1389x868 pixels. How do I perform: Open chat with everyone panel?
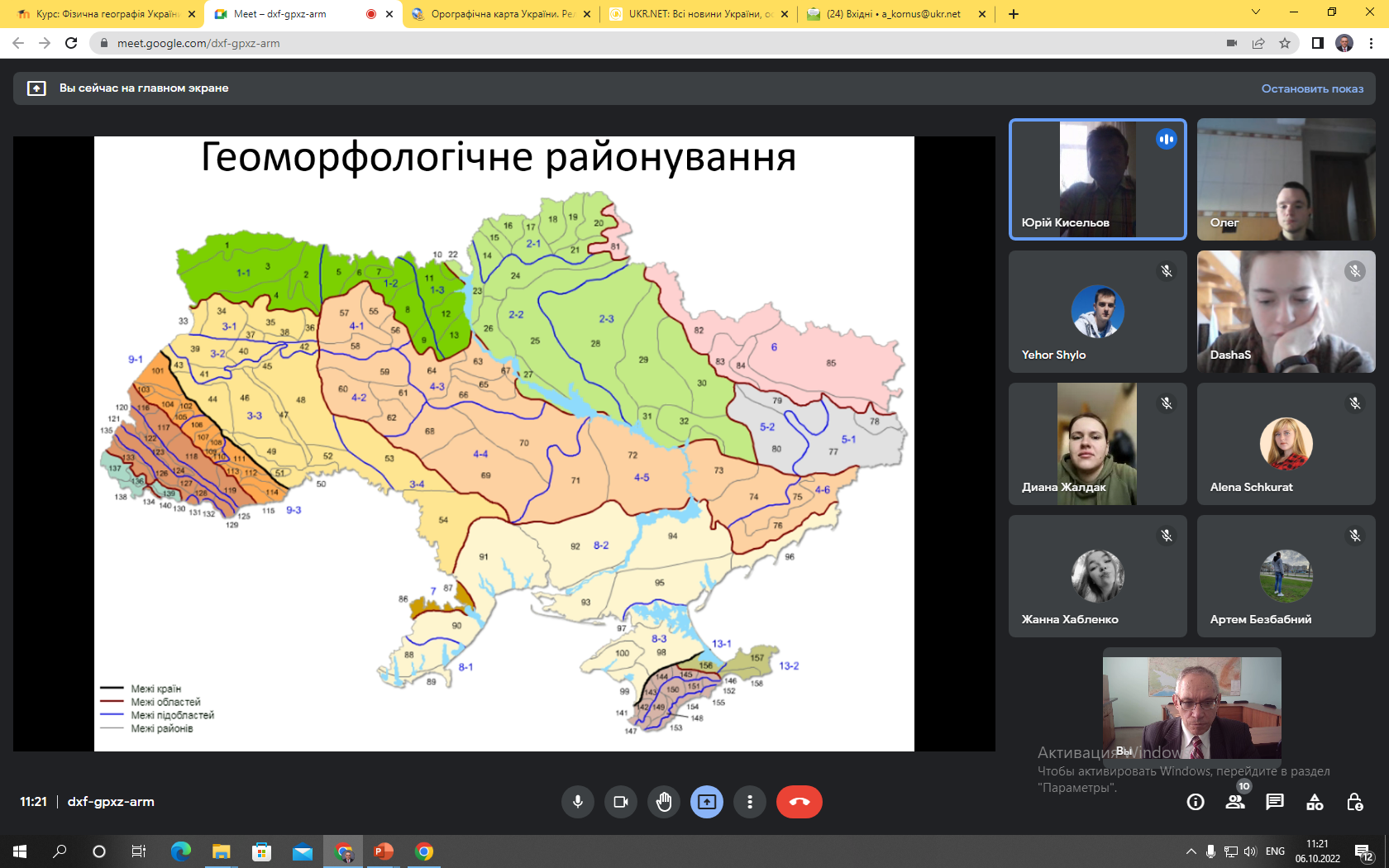point(1275,802)
